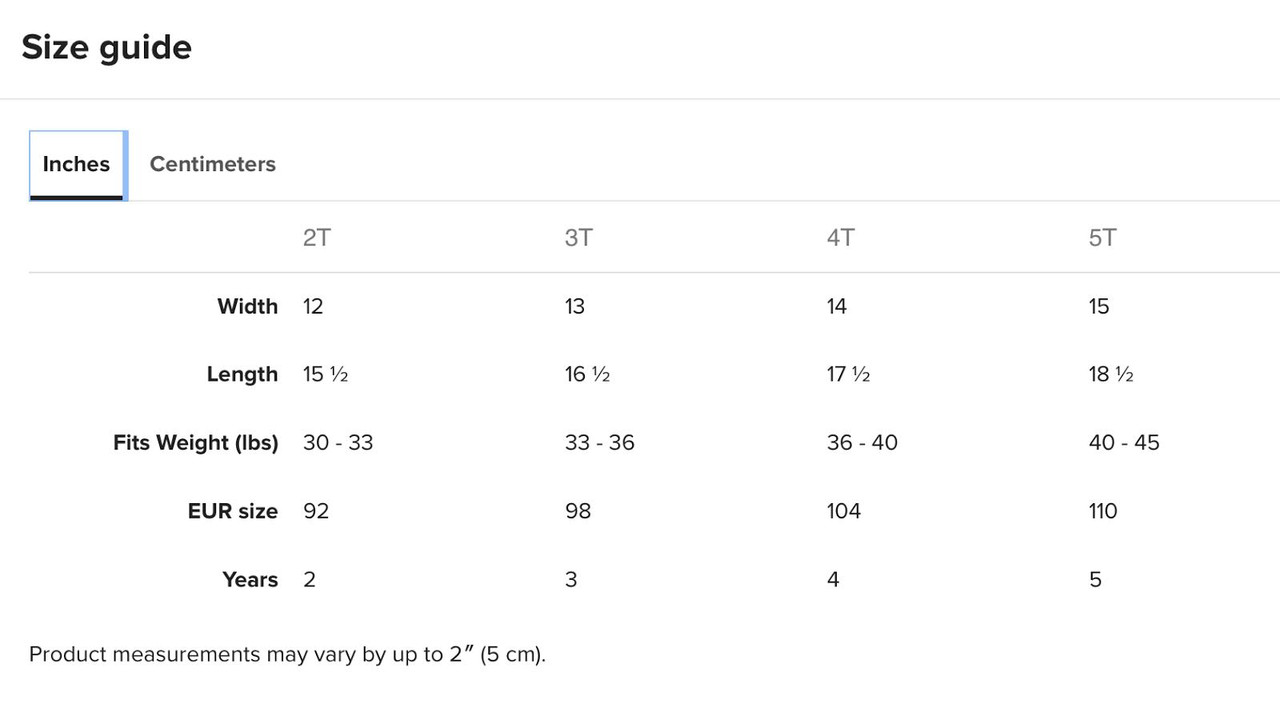Click the 2T EUR size value 92

316,511
